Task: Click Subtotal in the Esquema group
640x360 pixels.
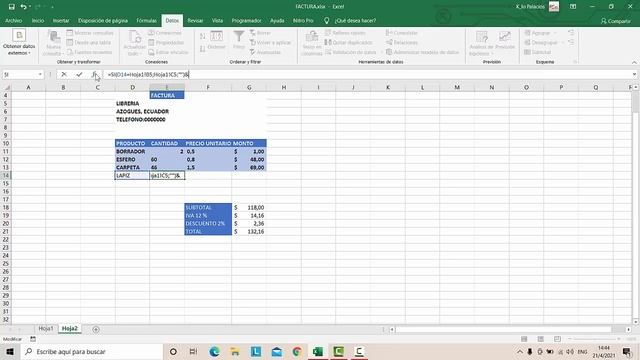Action: point(538,52)
